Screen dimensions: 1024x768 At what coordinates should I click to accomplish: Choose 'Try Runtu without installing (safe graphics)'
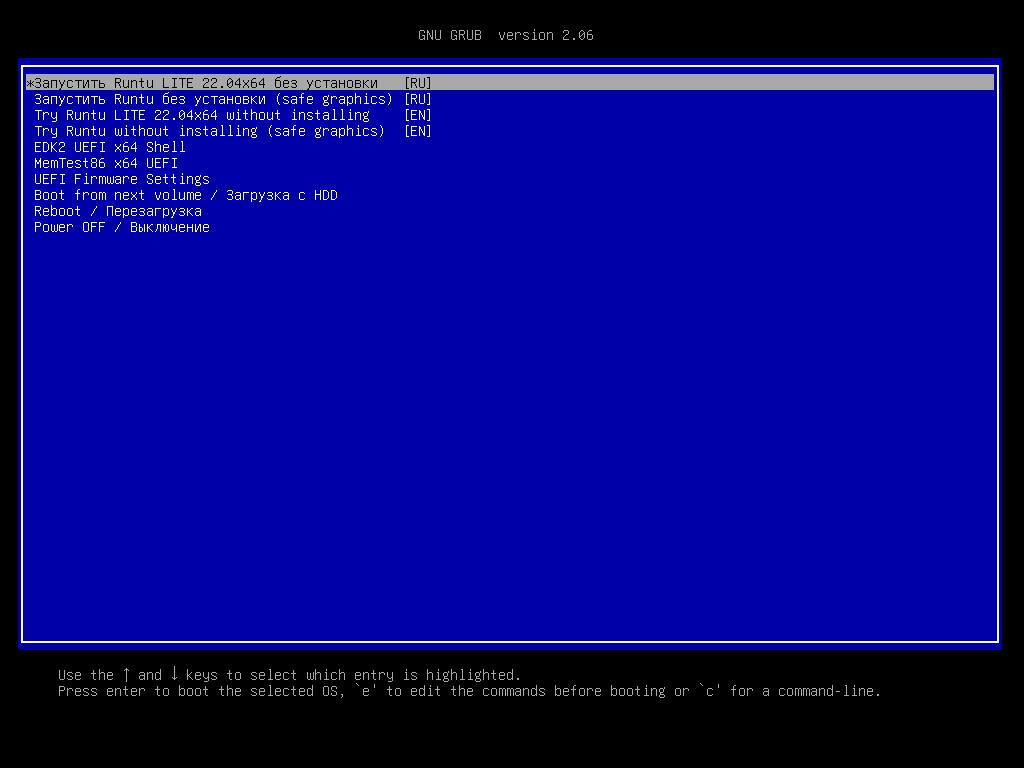click(232, 131)
